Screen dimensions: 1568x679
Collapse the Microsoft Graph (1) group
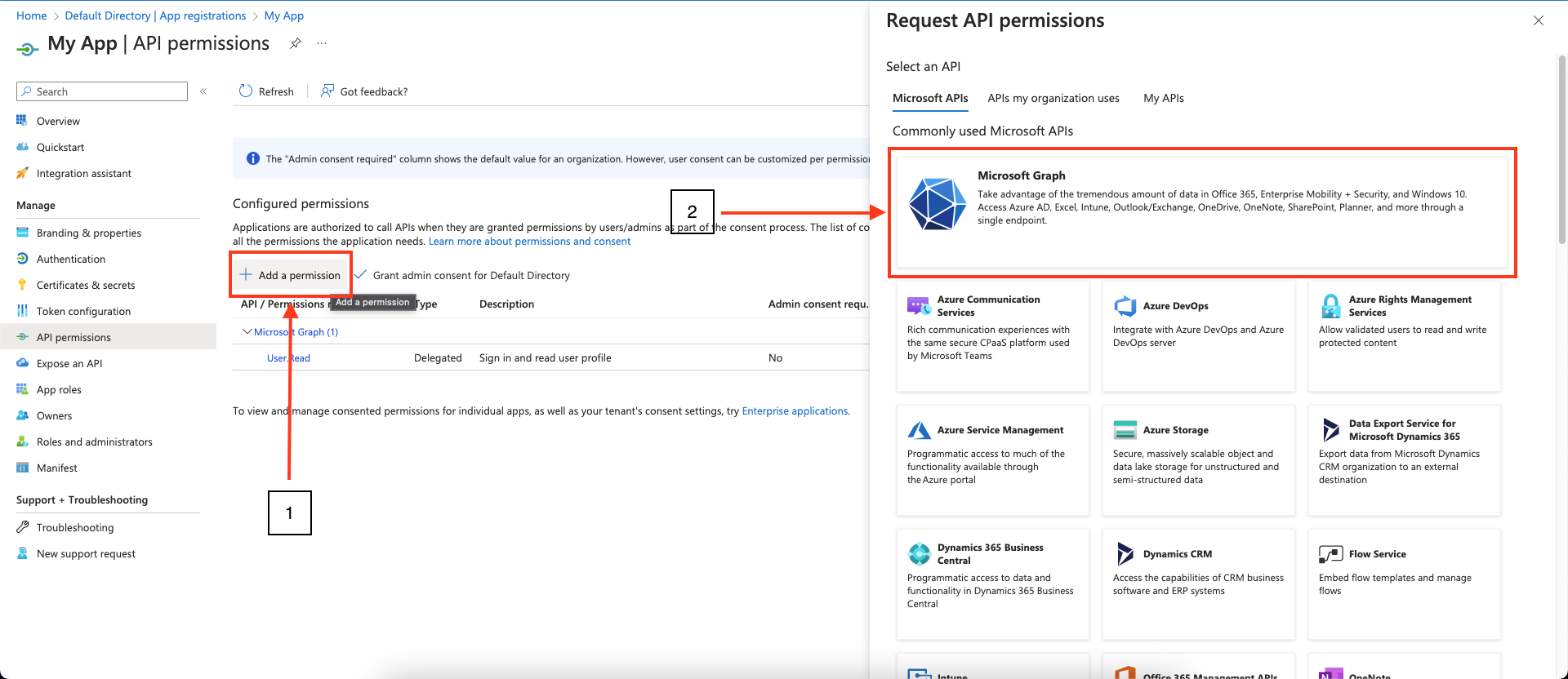coord(247,331)
